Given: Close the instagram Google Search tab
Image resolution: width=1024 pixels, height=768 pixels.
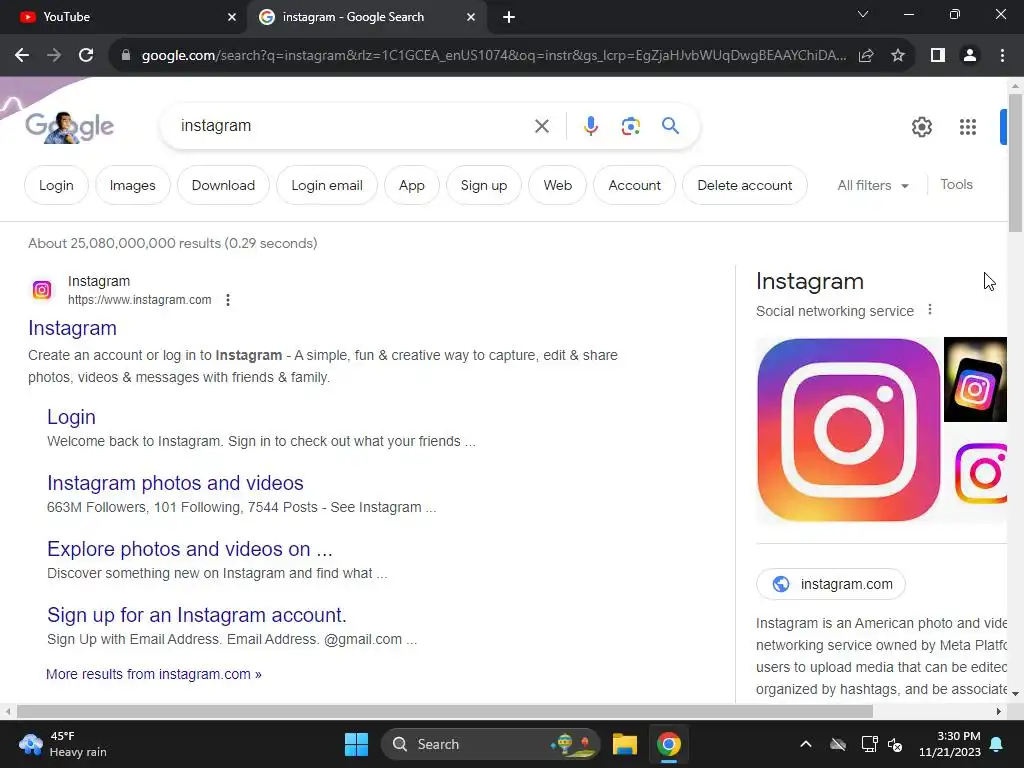Looking at the screenshot, I should pos(471,17).
